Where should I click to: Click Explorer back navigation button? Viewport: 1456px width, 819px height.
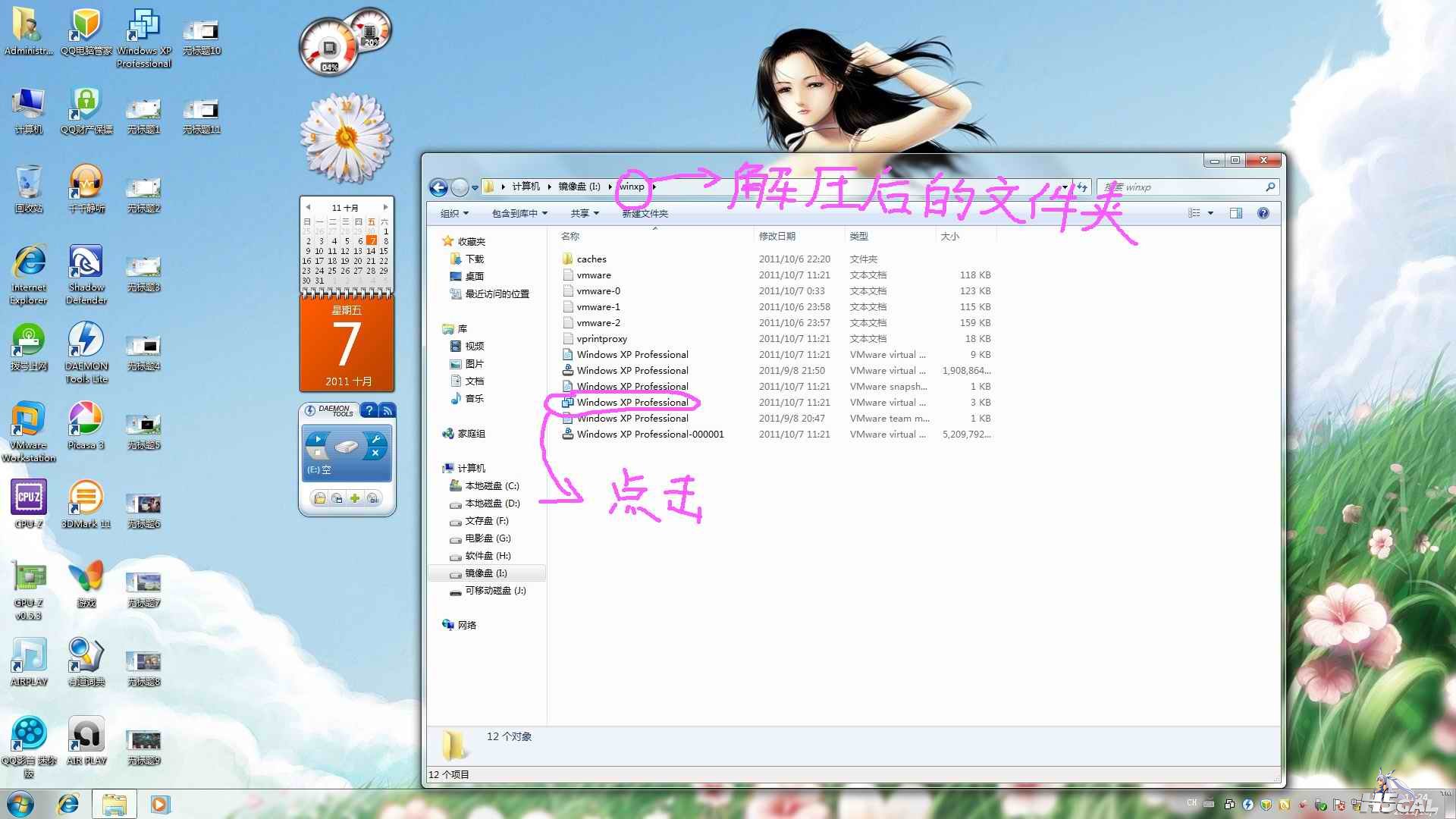coord(438,187)
